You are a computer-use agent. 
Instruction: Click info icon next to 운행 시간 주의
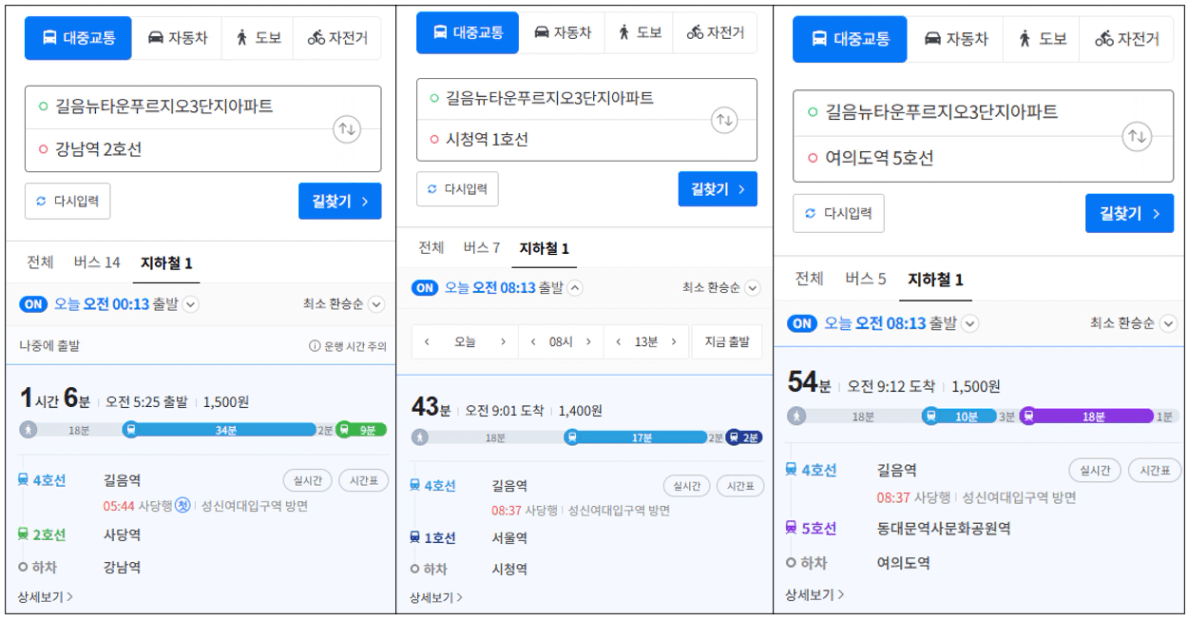pyautogui.click(x=314, y=346)
